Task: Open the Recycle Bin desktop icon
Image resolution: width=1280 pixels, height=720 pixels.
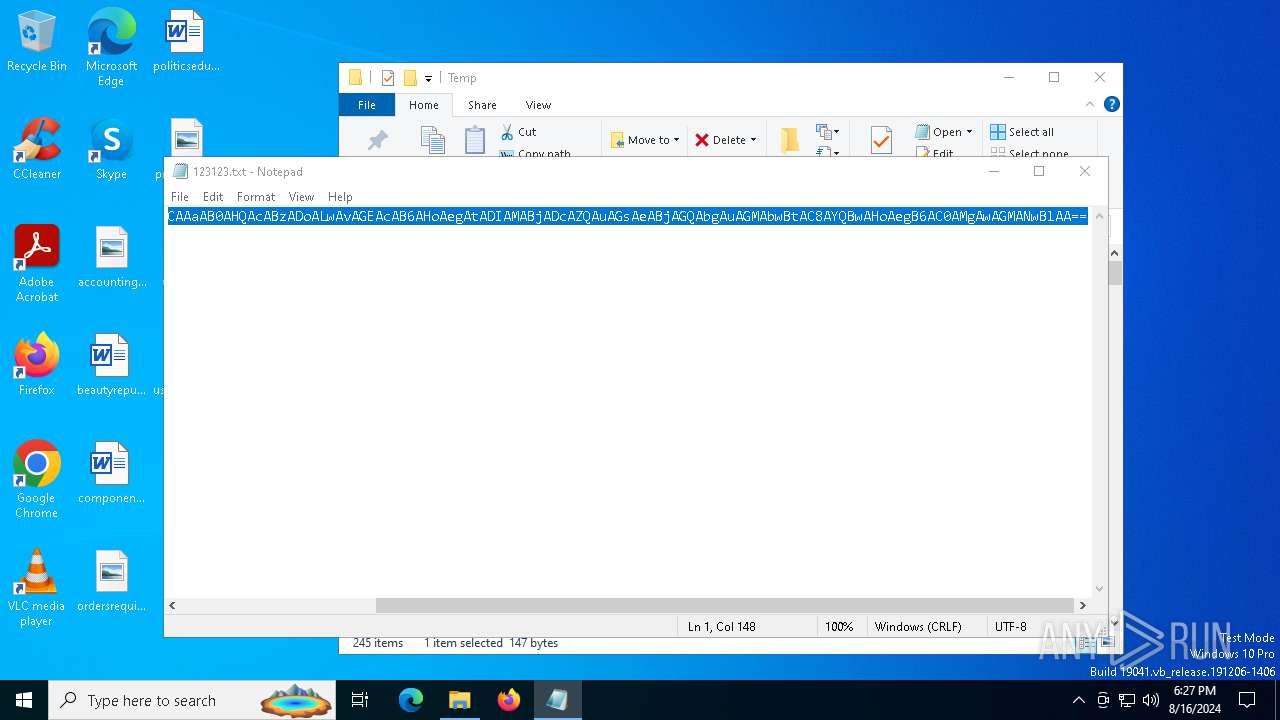Action: tap(37, 41)
